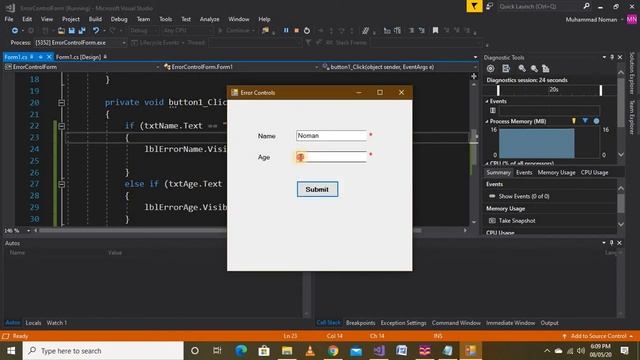640x360 pixels.
Task: Open the Analyze menu
Action: pos(209,19)
